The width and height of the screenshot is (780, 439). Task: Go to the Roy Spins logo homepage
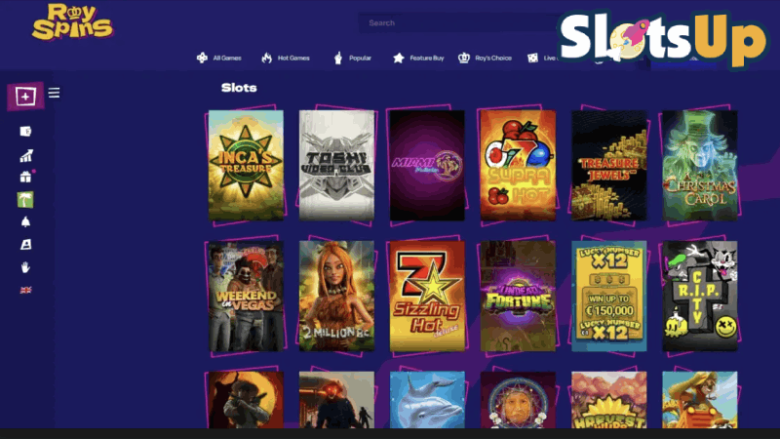click(x=73, y=22)
